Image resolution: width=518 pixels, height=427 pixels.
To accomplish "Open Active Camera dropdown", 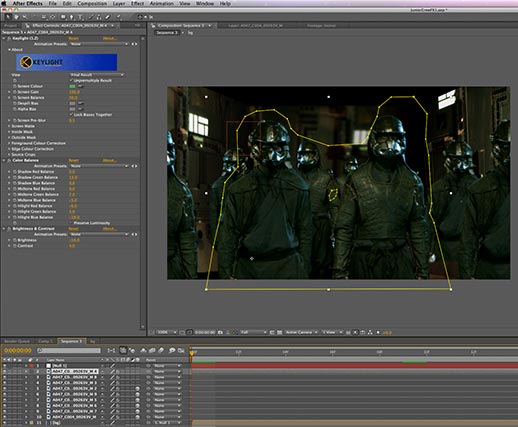I will click(x=301, y=332).
